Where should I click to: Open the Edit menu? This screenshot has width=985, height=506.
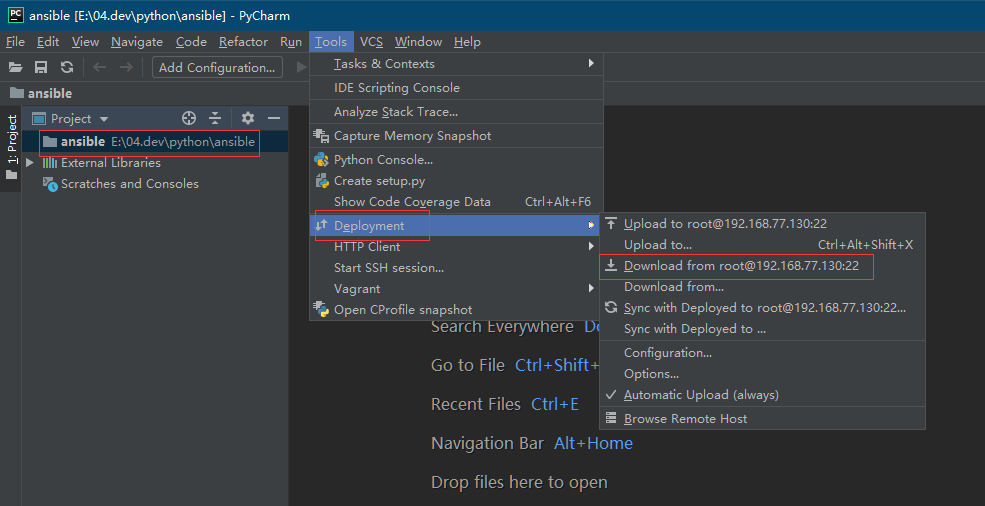pyautogui.click(x=48, y=42)
